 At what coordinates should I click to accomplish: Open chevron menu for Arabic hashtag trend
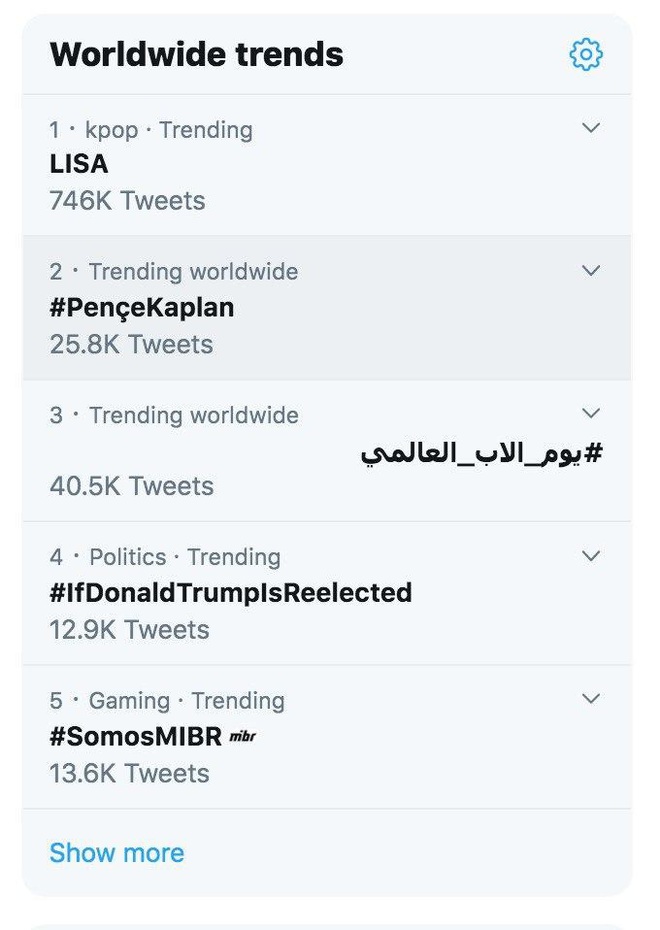[x=591, y=413]
